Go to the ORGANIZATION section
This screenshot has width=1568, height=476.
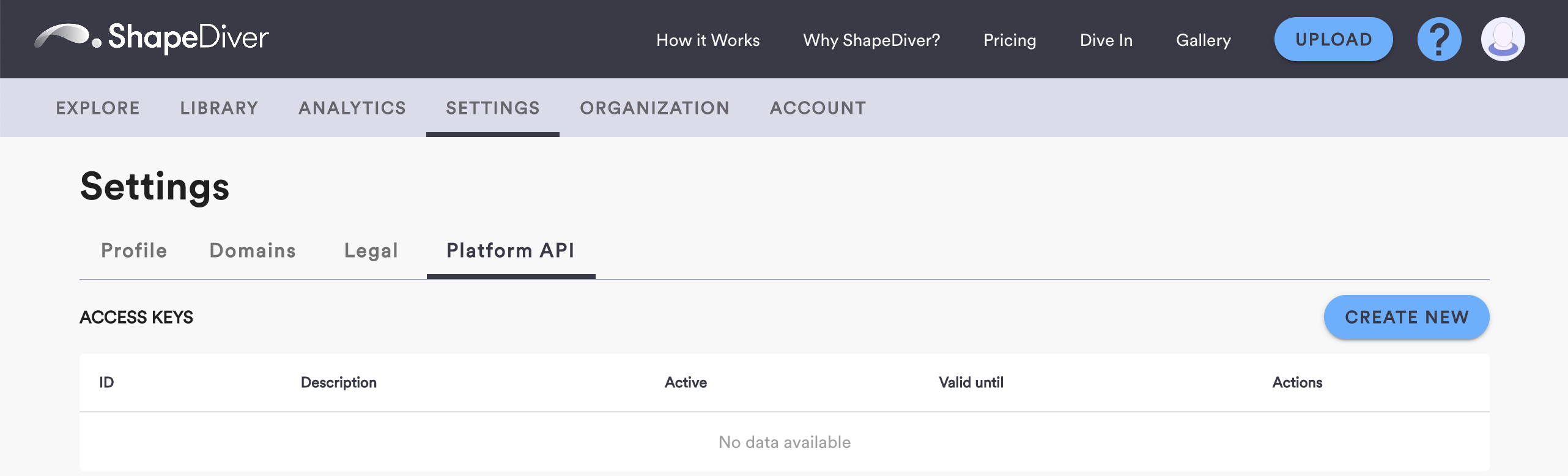pos(654,108)
